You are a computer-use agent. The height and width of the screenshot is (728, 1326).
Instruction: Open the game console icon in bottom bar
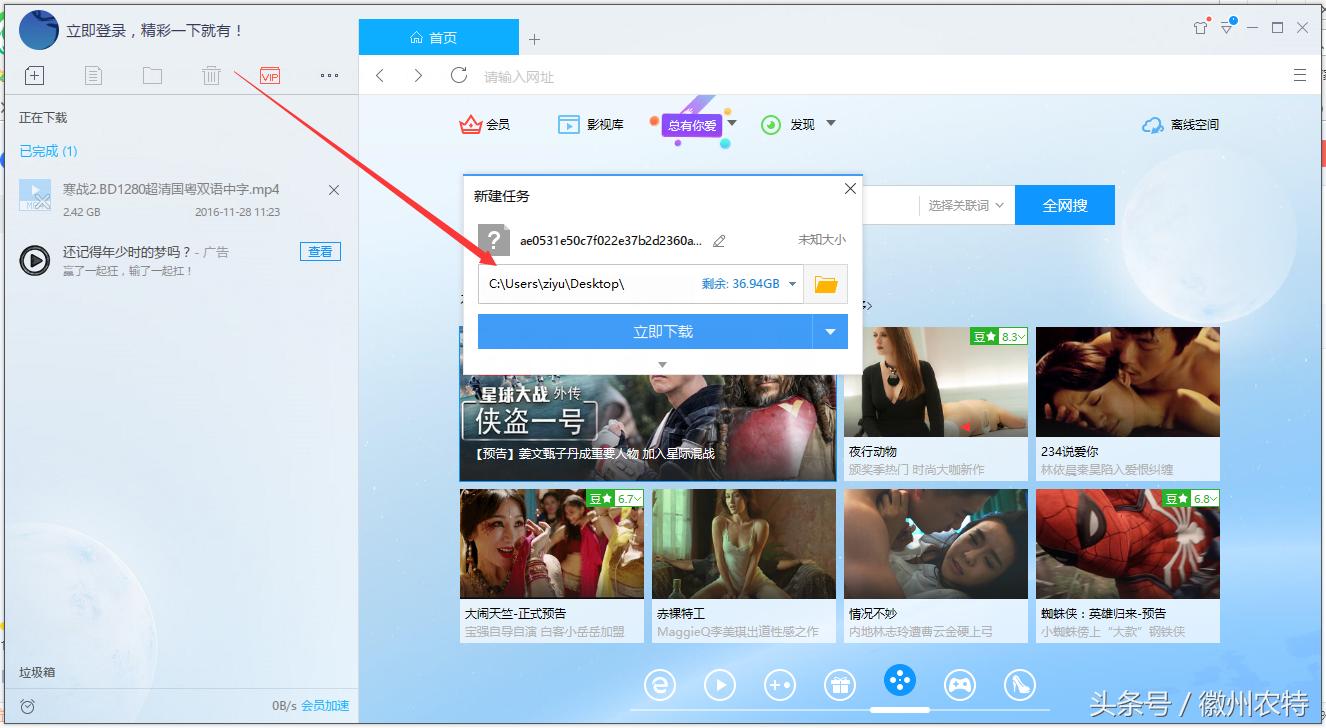click(780, 684)
